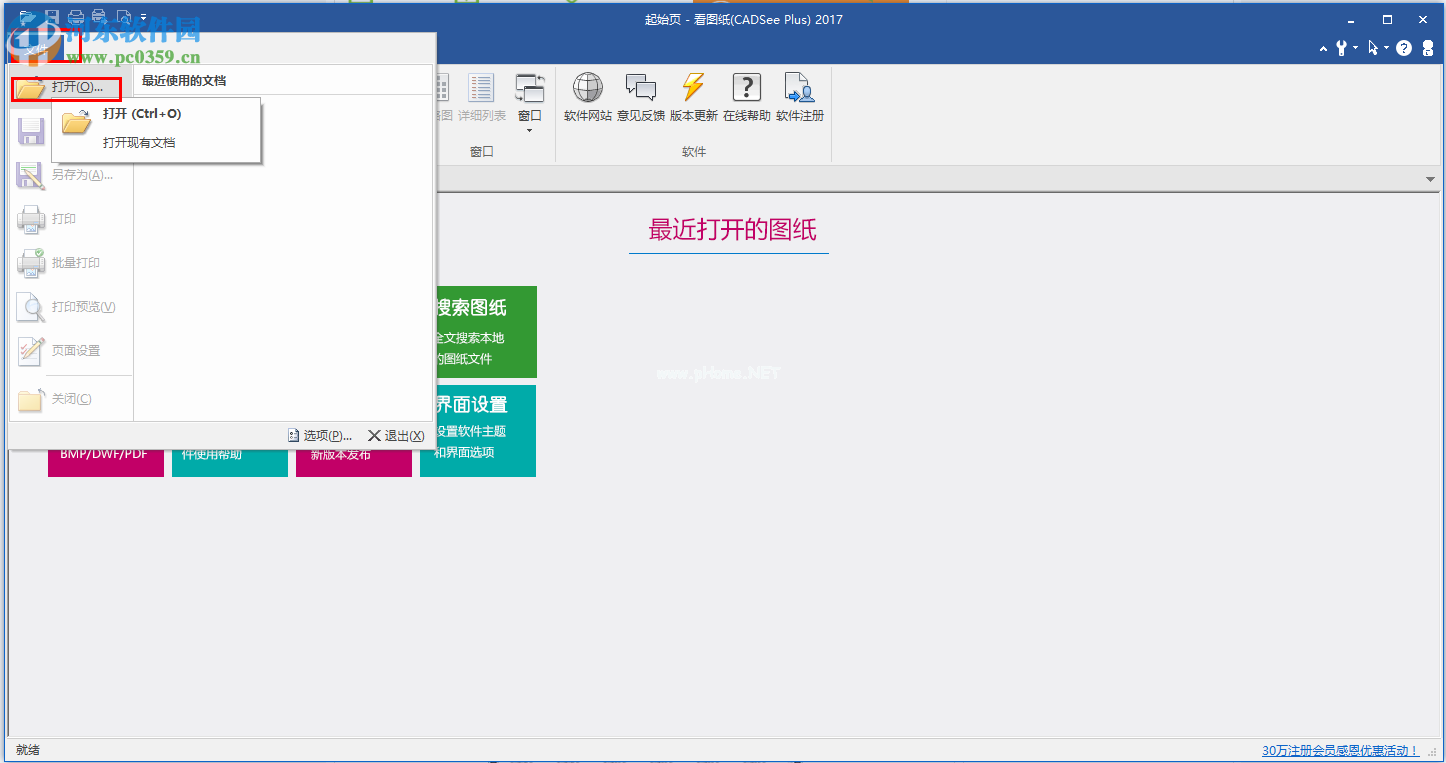
Task: Click quick access save icon in title bar
Action: (52, 17)
